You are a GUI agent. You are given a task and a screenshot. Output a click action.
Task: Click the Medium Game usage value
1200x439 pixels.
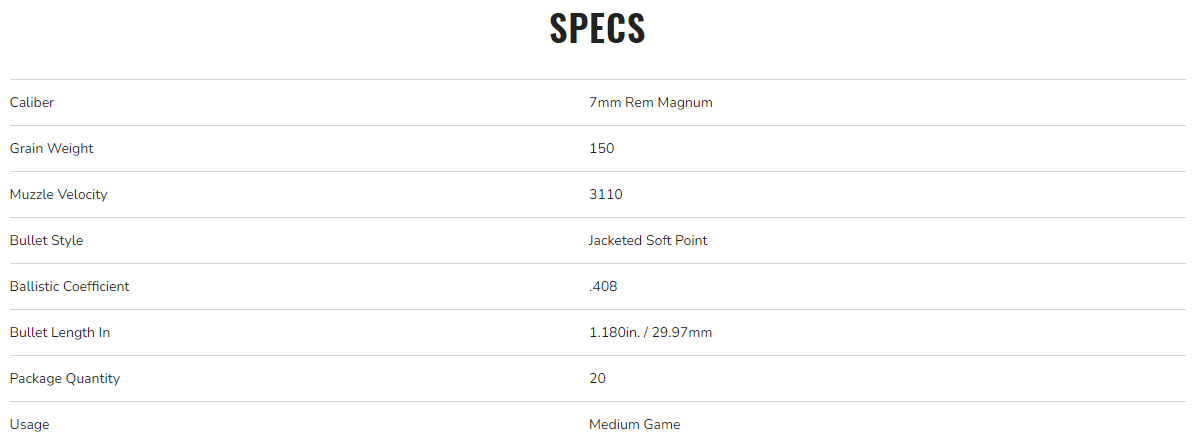click(634, 424)
